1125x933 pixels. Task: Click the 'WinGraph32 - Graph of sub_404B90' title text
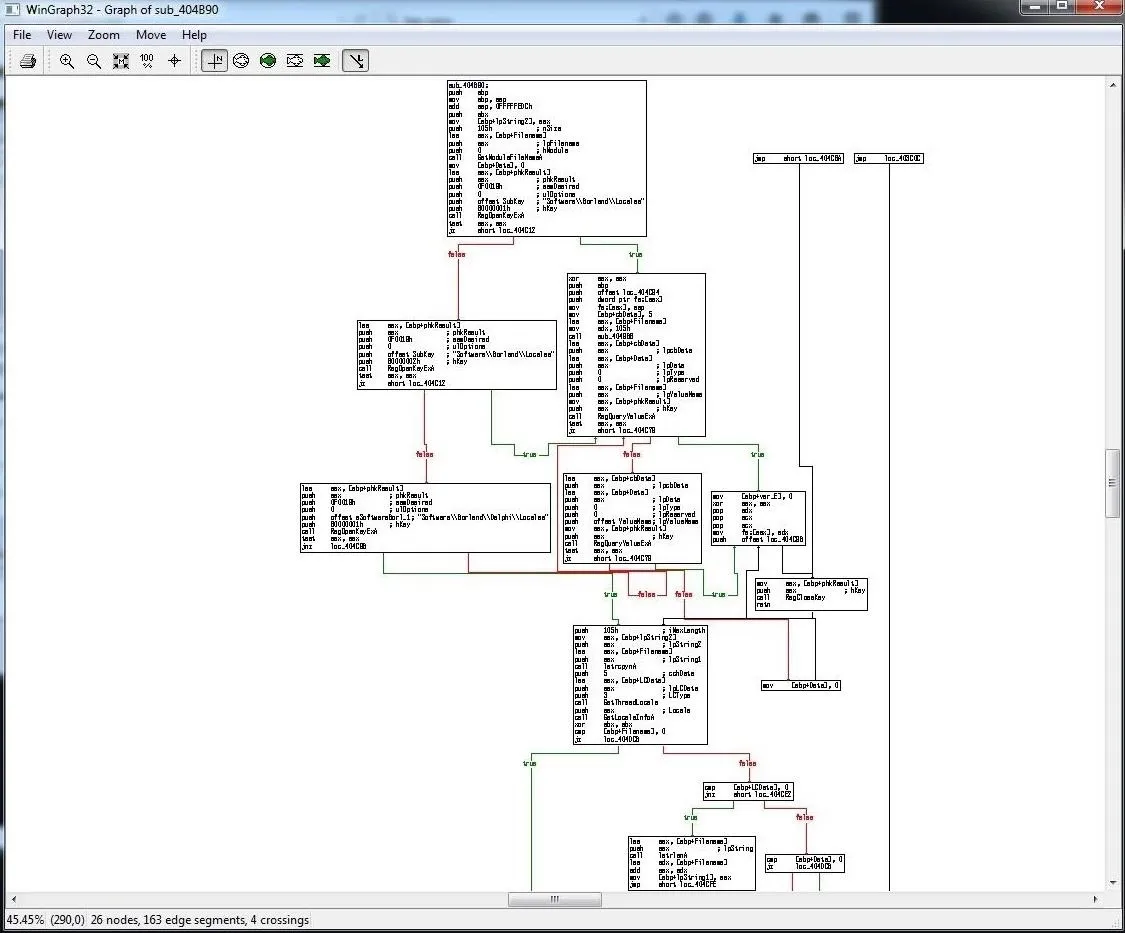point(122,9)
